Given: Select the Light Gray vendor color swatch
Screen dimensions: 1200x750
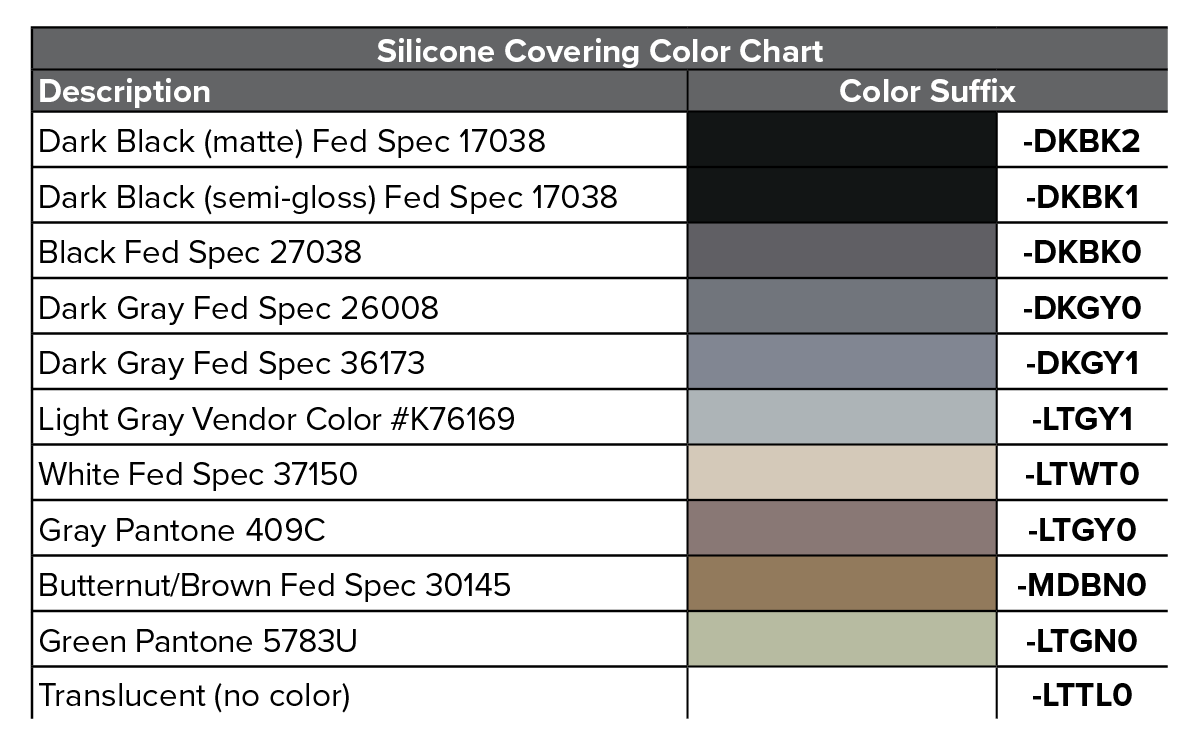Looking at the screenshot, I should point(842,418).
